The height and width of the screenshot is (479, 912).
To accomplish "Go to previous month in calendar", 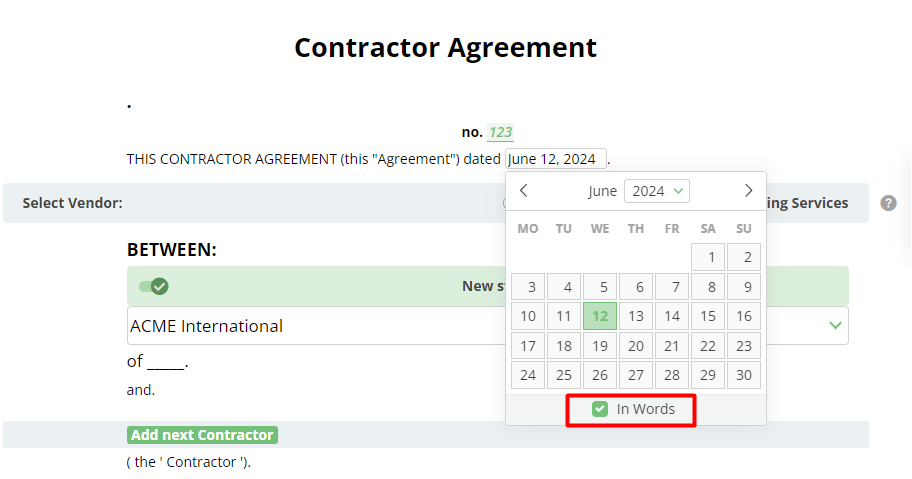I will 523,191.
